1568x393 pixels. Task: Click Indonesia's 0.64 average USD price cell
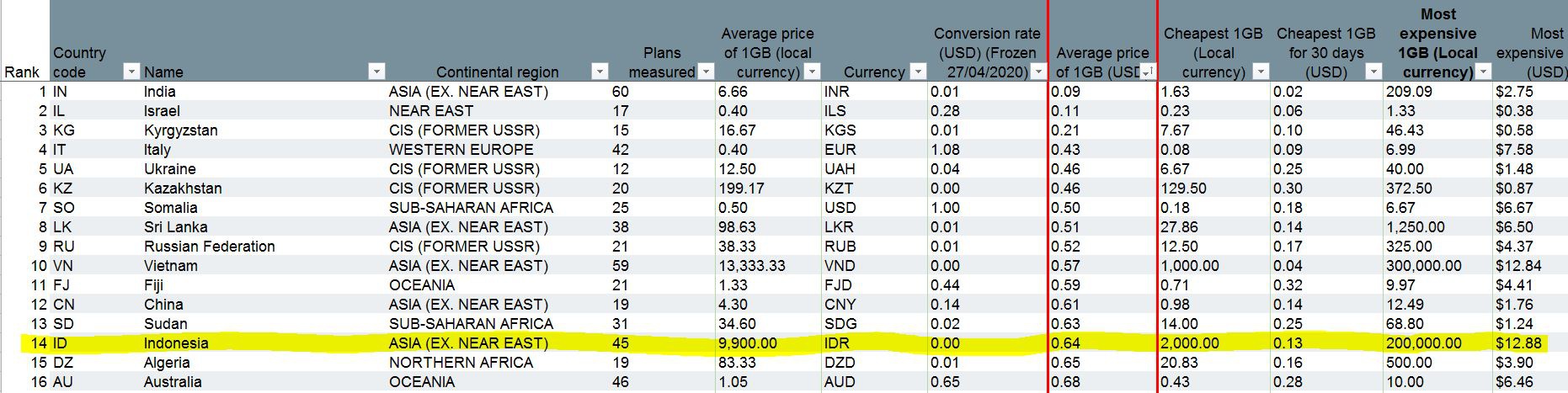(1066, 343)
